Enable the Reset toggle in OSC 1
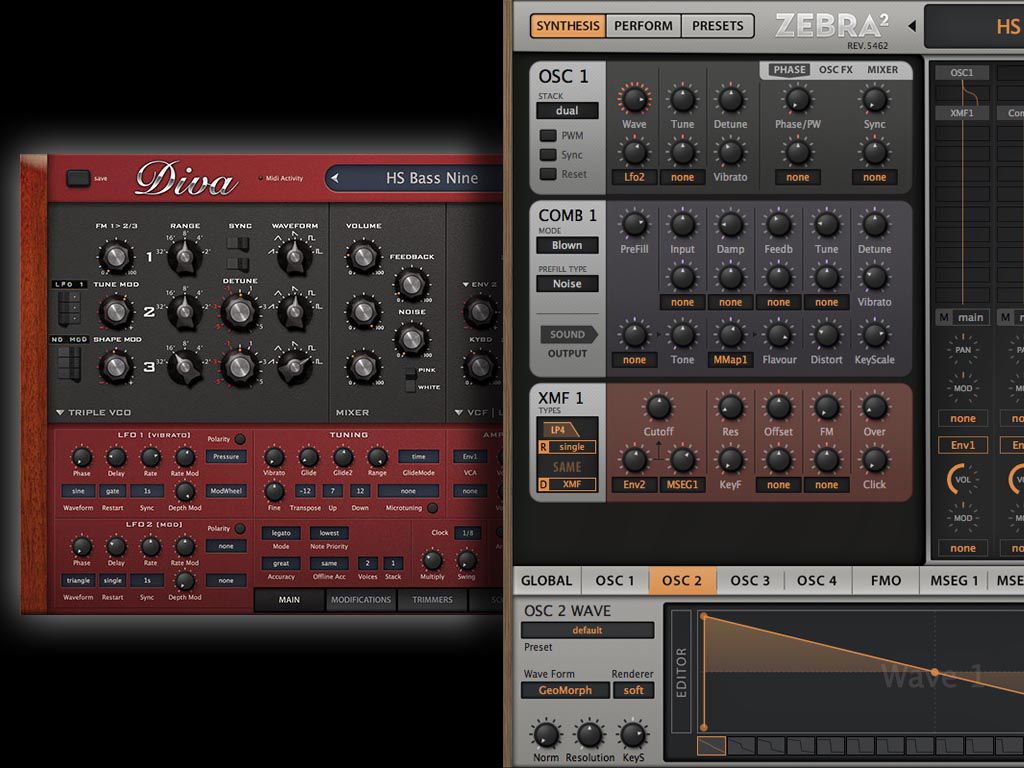Viewport: 1024px width, 768px height. (548, 174)
